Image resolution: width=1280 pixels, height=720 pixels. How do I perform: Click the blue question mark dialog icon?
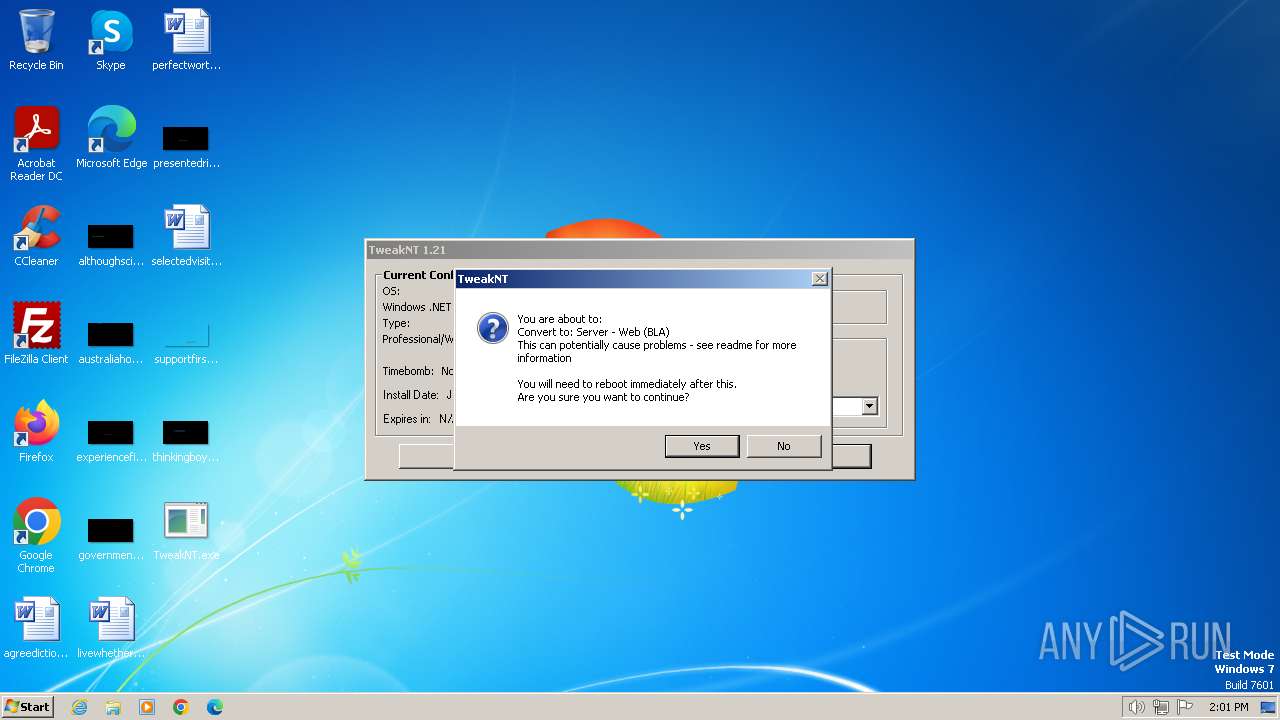492,327
